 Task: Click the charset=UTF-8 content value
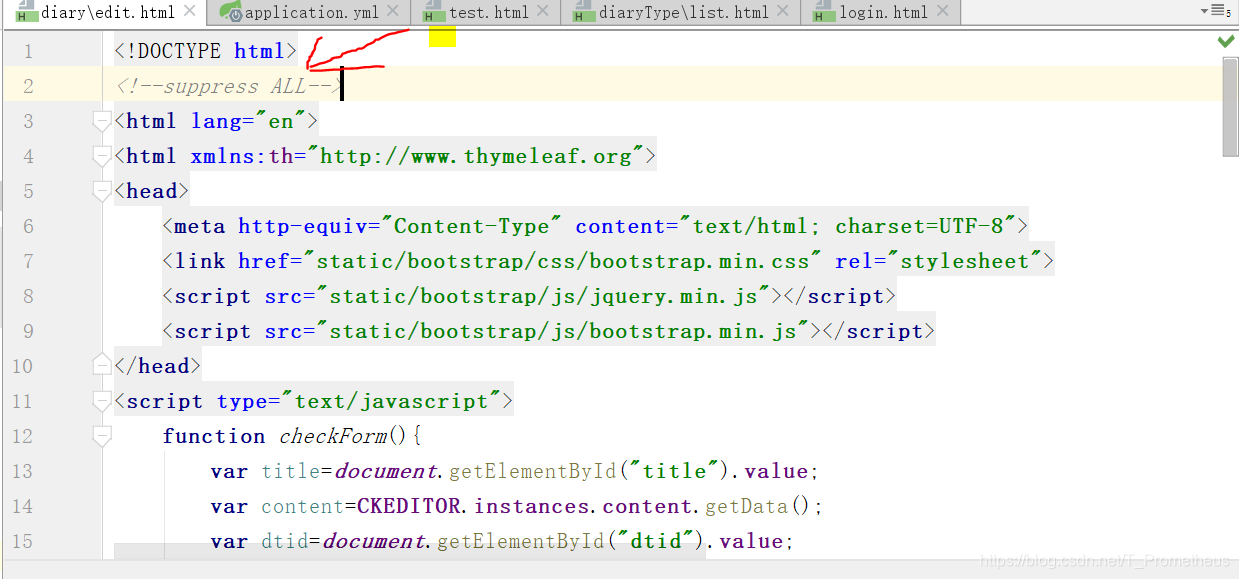coord(919,226)
